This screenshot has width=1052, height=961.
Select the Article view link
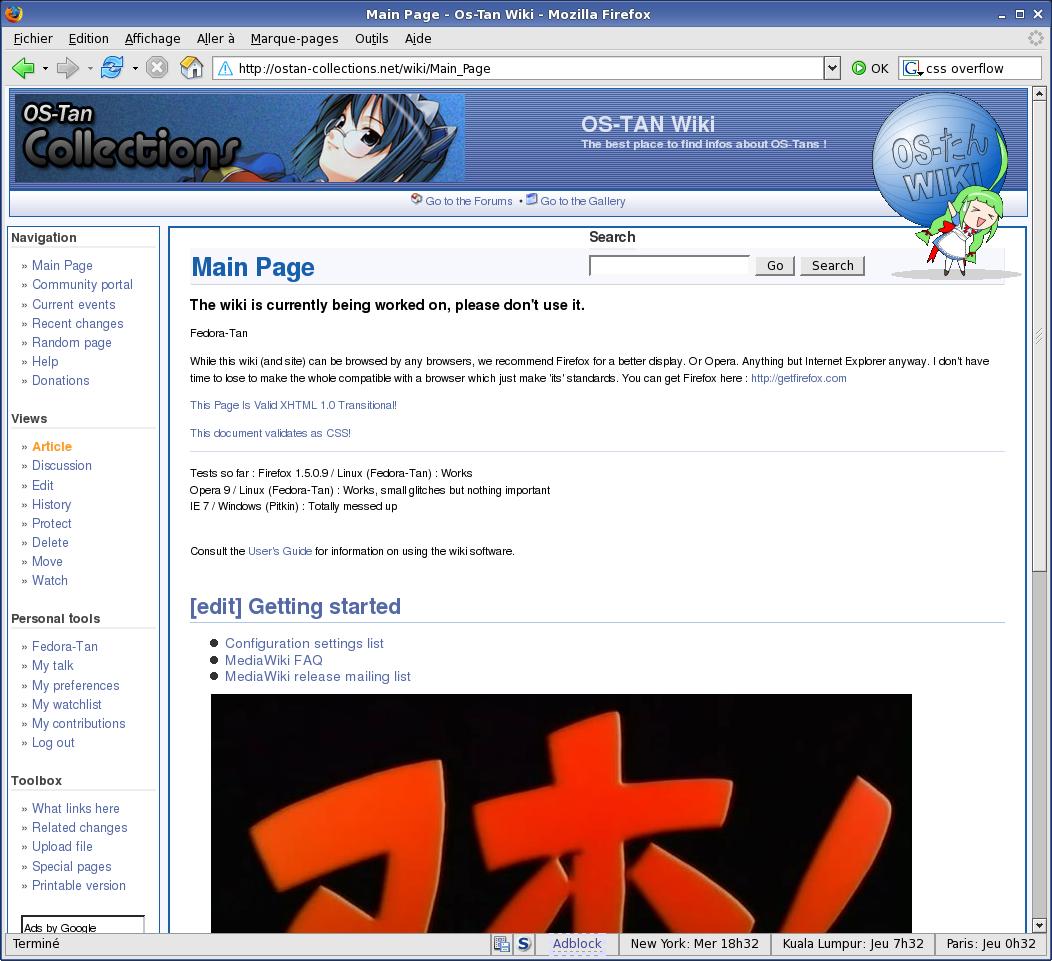(x=52, y=446)
